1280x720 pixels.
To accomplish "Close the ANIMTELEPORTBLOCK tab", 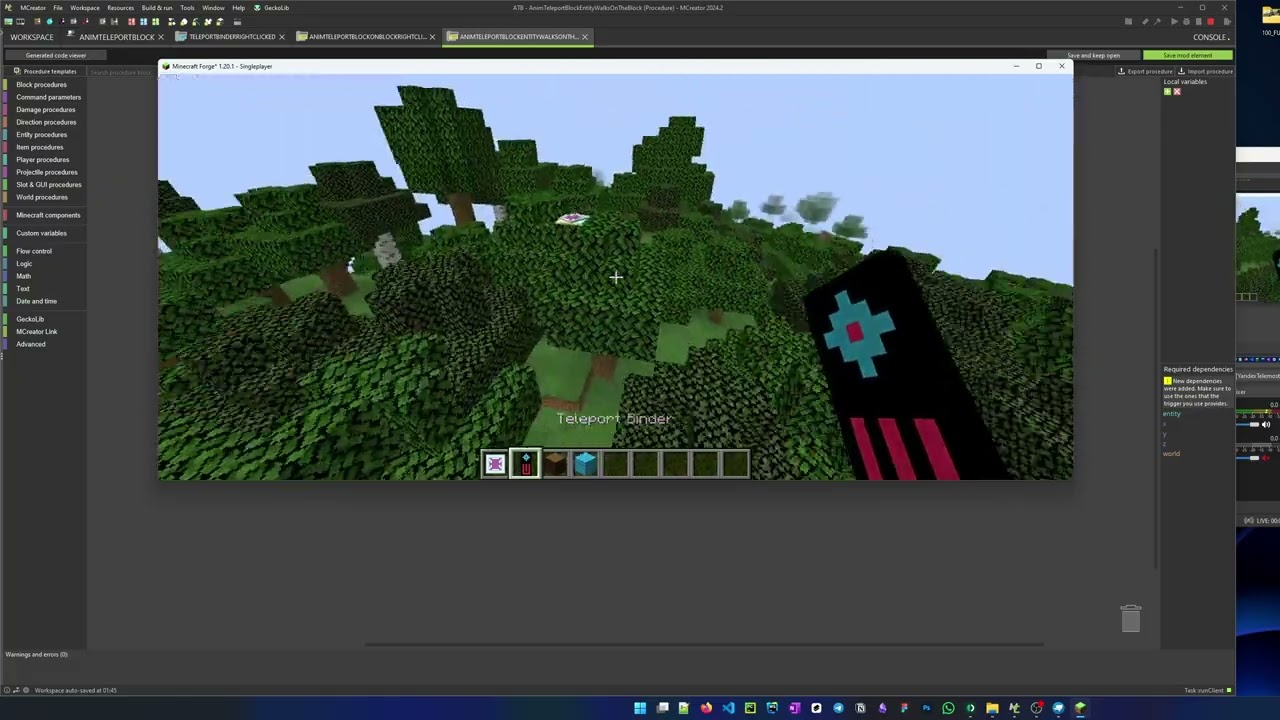I will pos(160,37).
